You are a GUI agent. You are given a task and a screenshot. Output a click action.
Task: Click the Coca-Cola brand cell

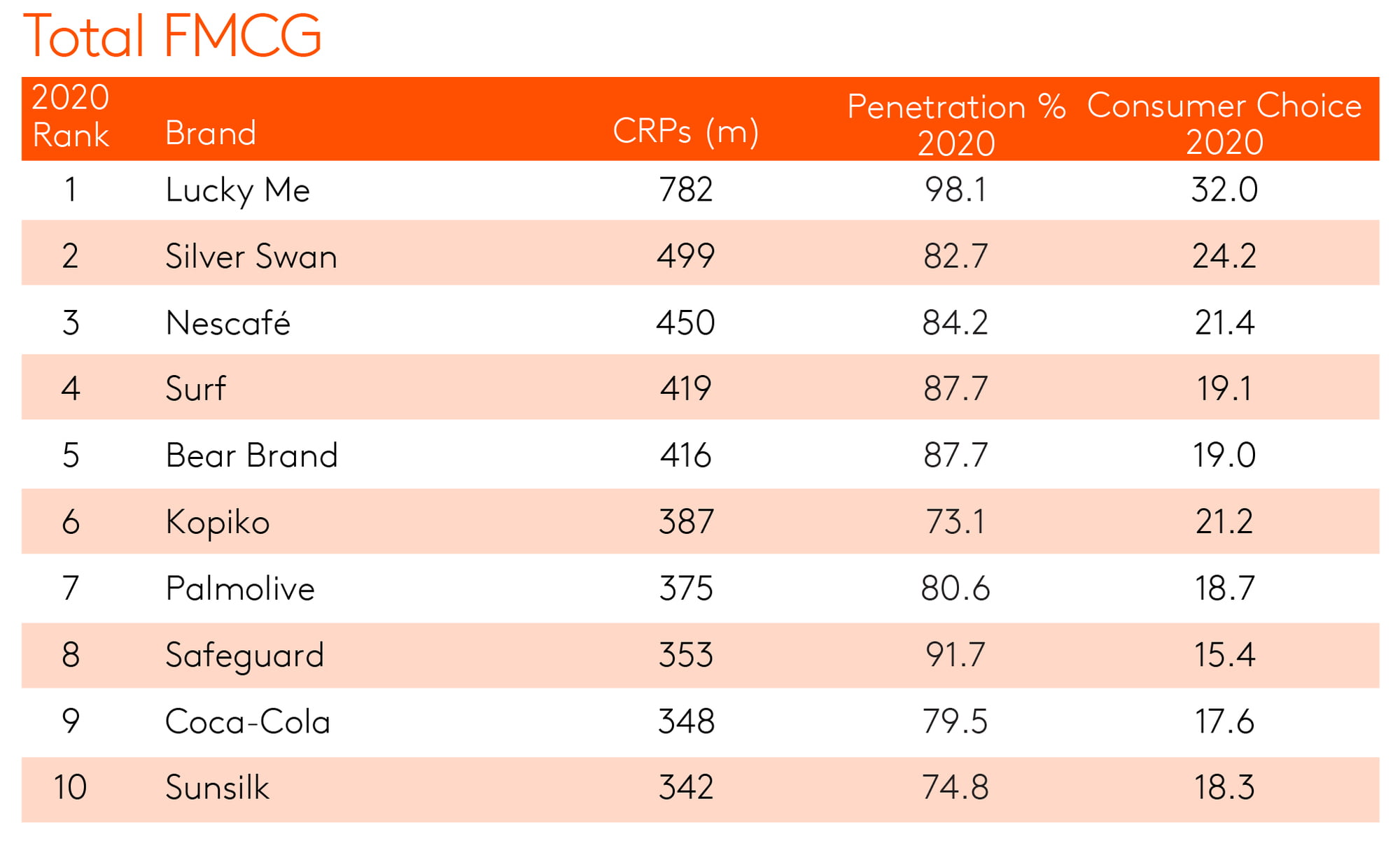tap(247, 721)
